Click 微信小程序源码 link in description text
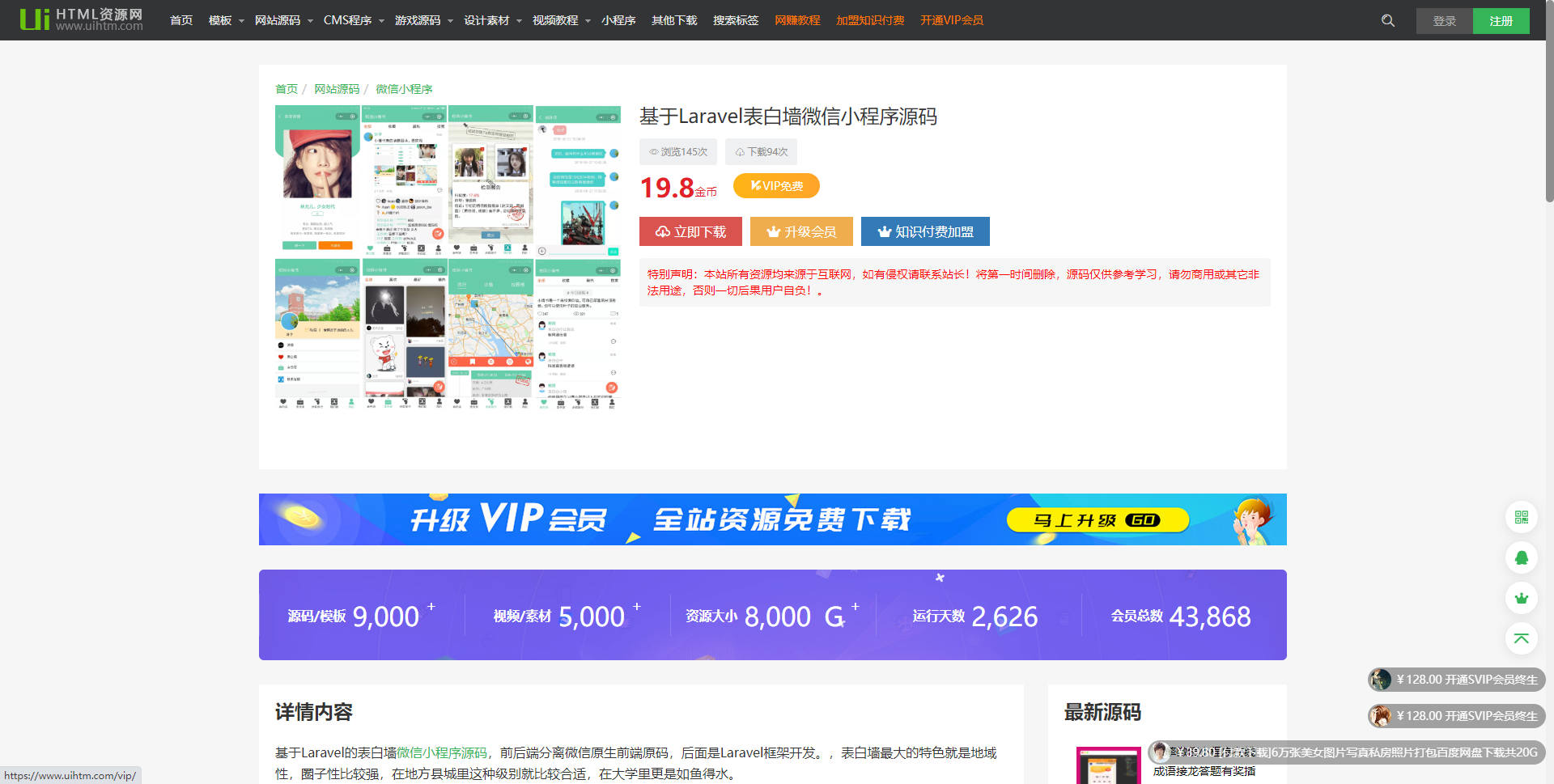Viewport: 1554px width, 784px height. tap(442, 752)
